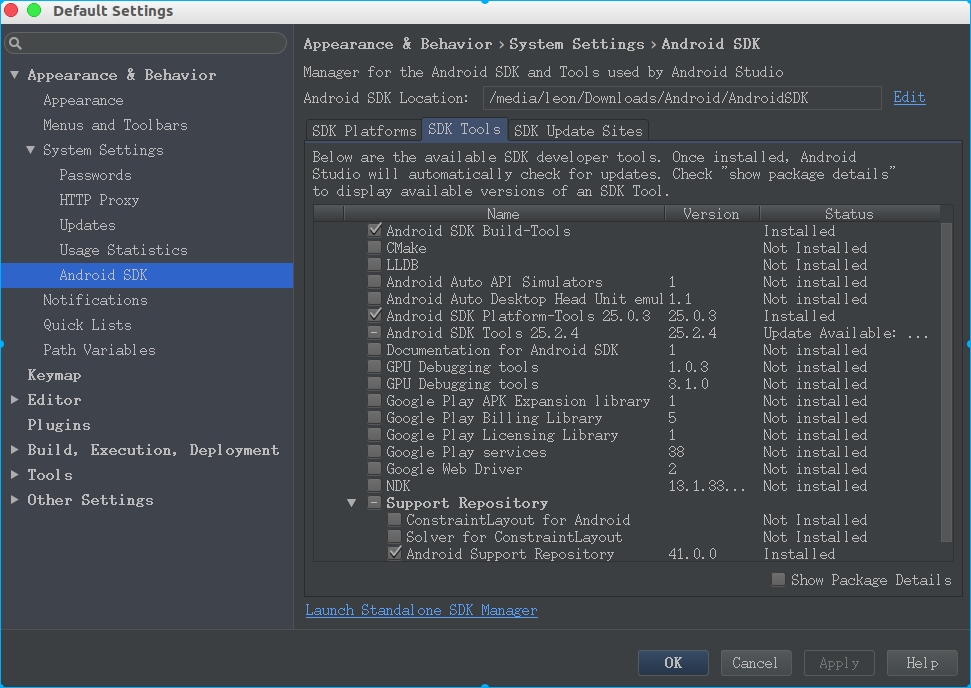Expand the Editor settings section

tap(12, 400)
